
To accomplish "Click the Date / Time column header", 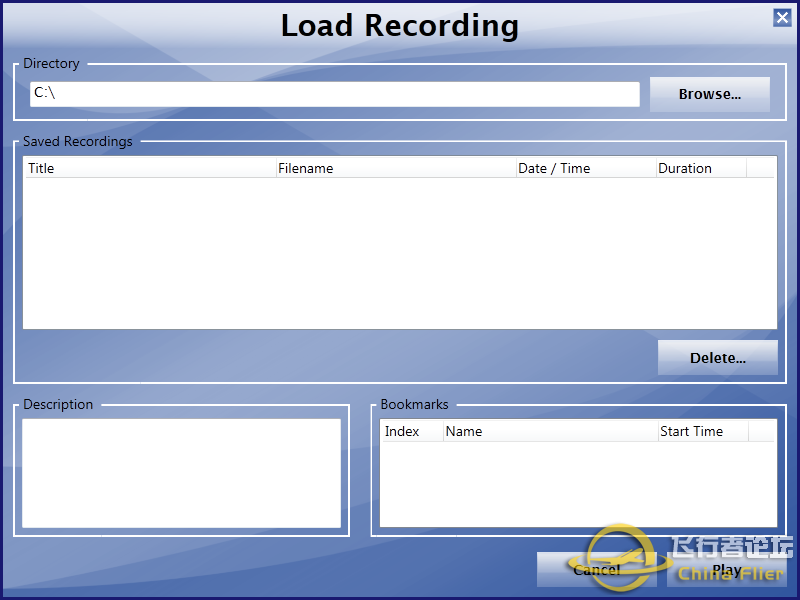I will (585, 168).
